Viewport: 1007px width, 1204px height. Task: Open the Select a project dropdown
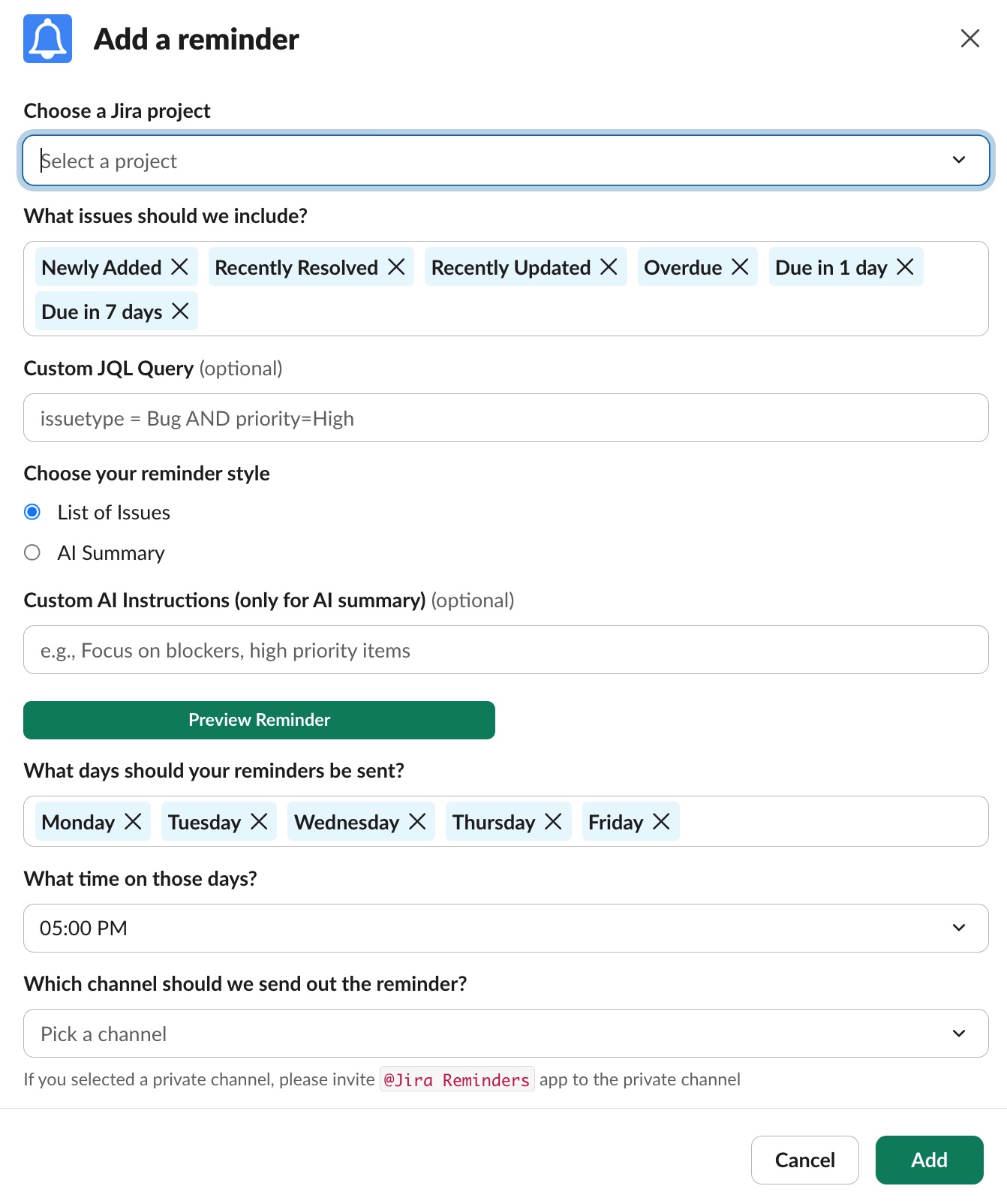point(505,161)
